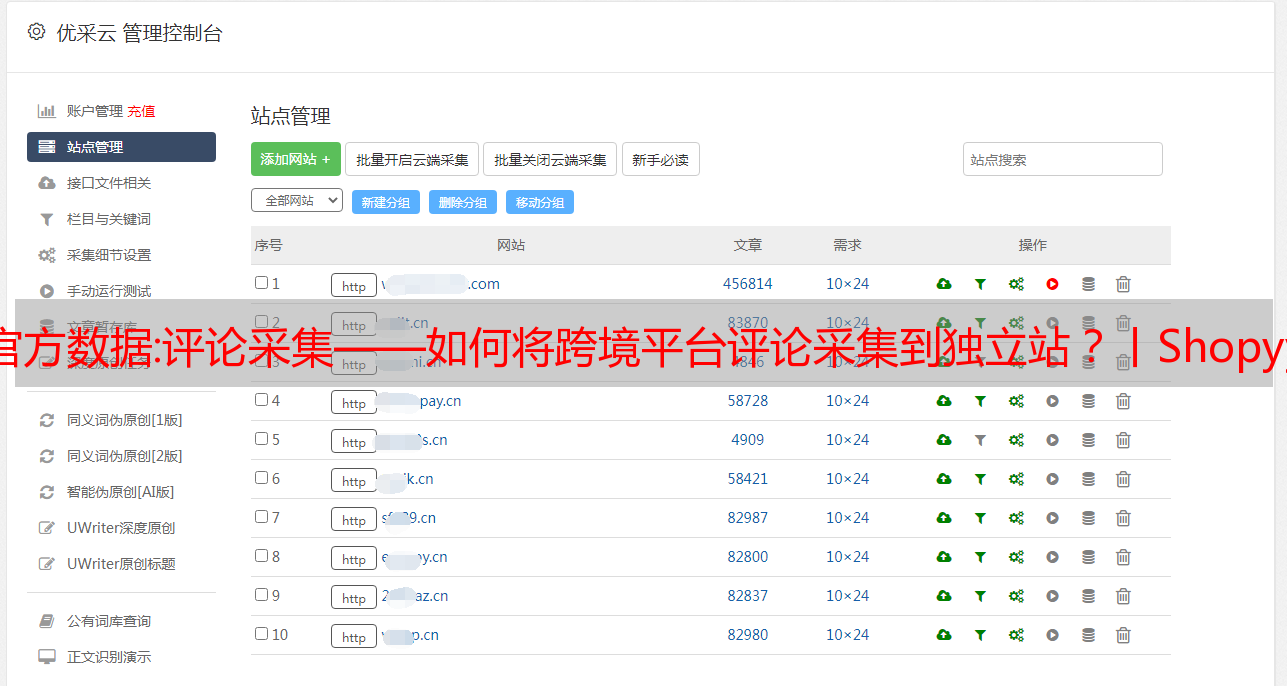Click the cloud icon in row 10
The height and width of the screenshot is (686, 1287).
point(944,635)
